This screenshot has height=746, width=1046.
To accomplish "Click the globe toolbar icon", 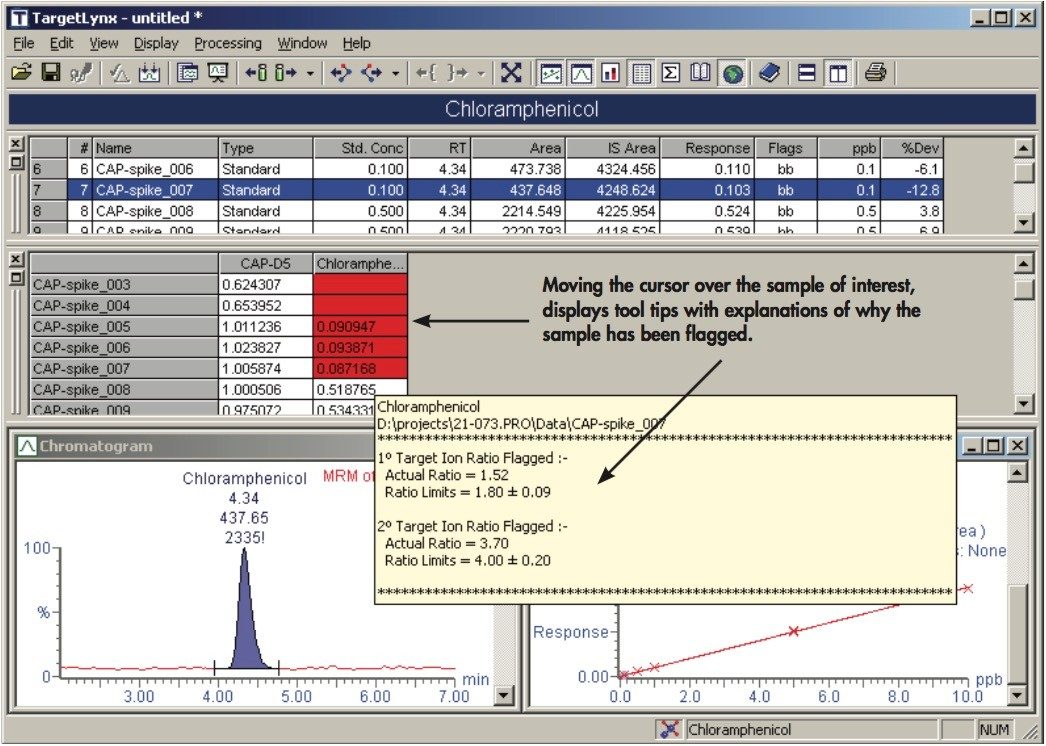I will click(x=732, y=72).
